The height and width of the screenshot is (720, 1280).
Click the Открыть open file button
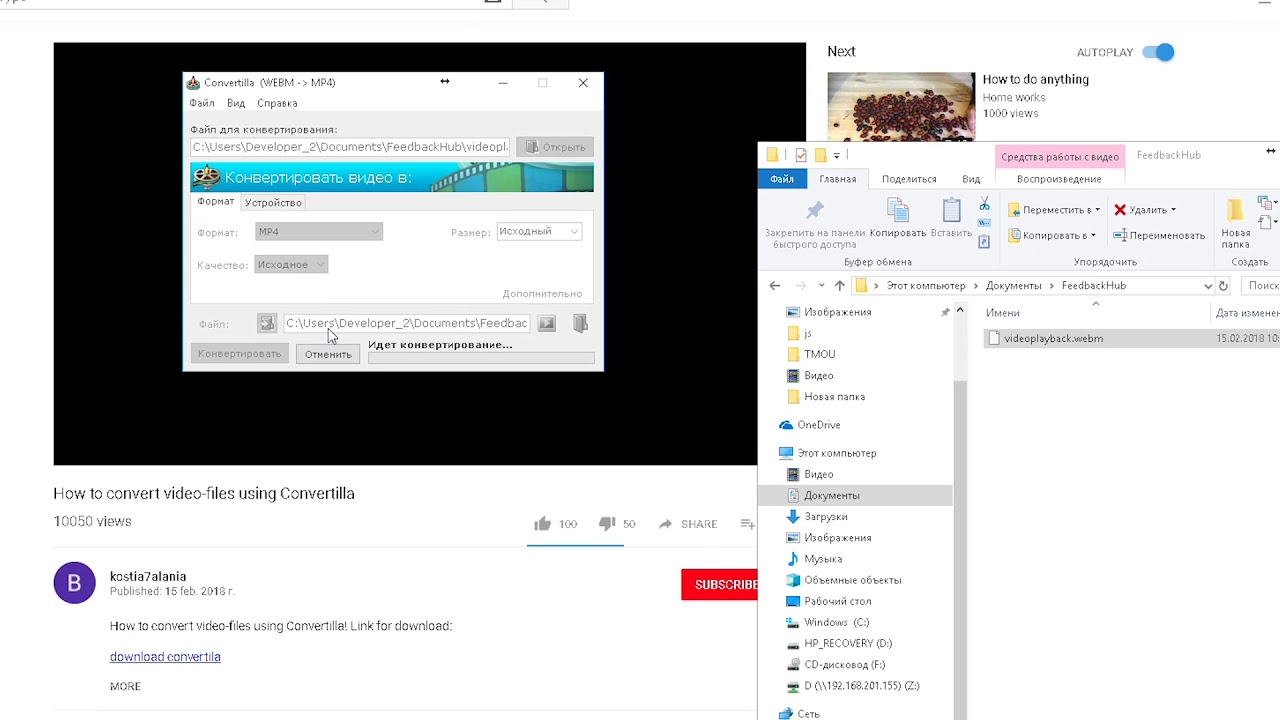pyautogui.click(x=555, y=147)
